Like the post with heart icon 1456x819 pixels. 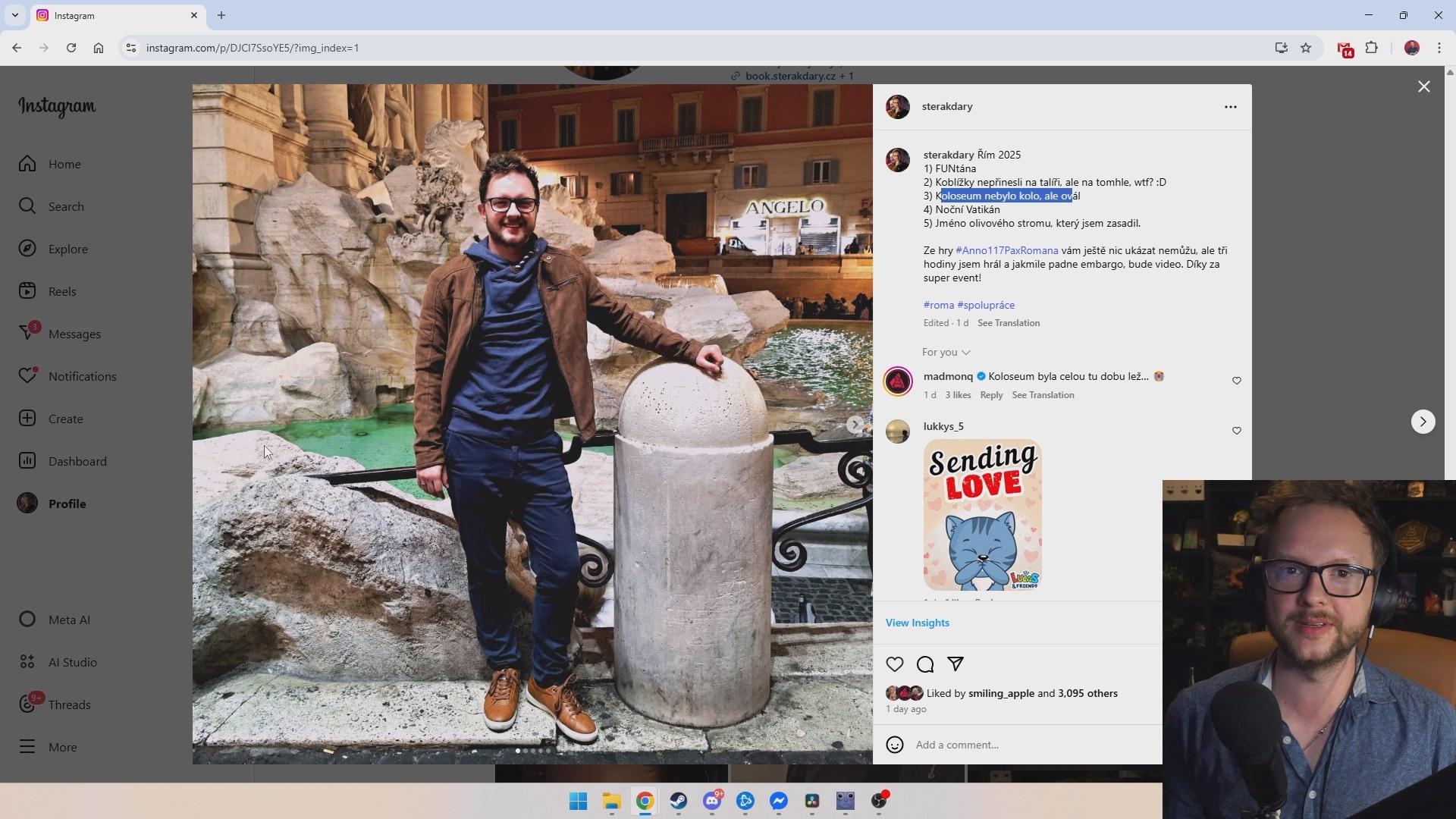click(895, 664)
